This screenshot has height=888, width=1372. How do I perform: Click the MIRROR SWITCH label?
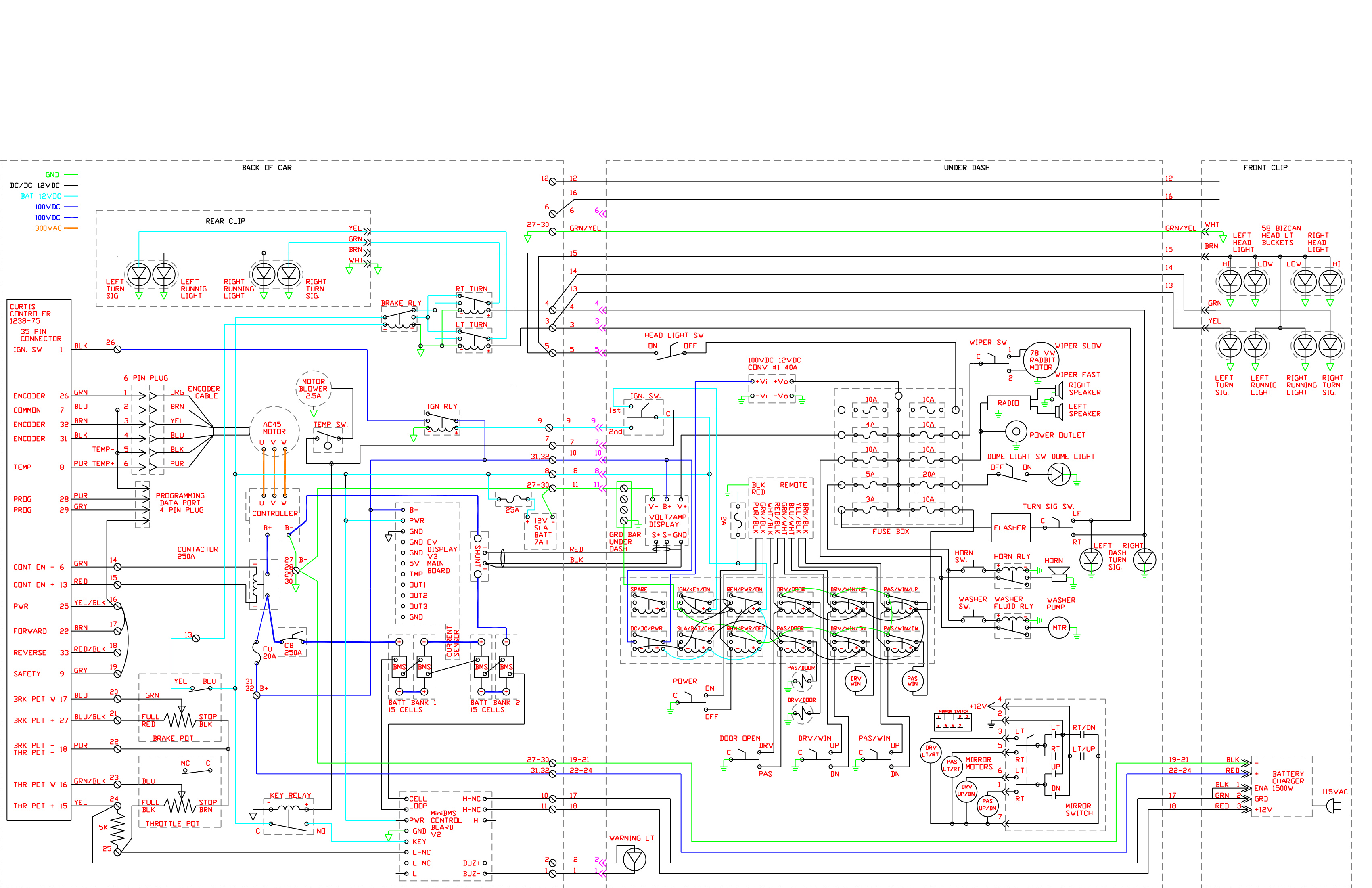pyautogui.click(x=1079, y=810)
